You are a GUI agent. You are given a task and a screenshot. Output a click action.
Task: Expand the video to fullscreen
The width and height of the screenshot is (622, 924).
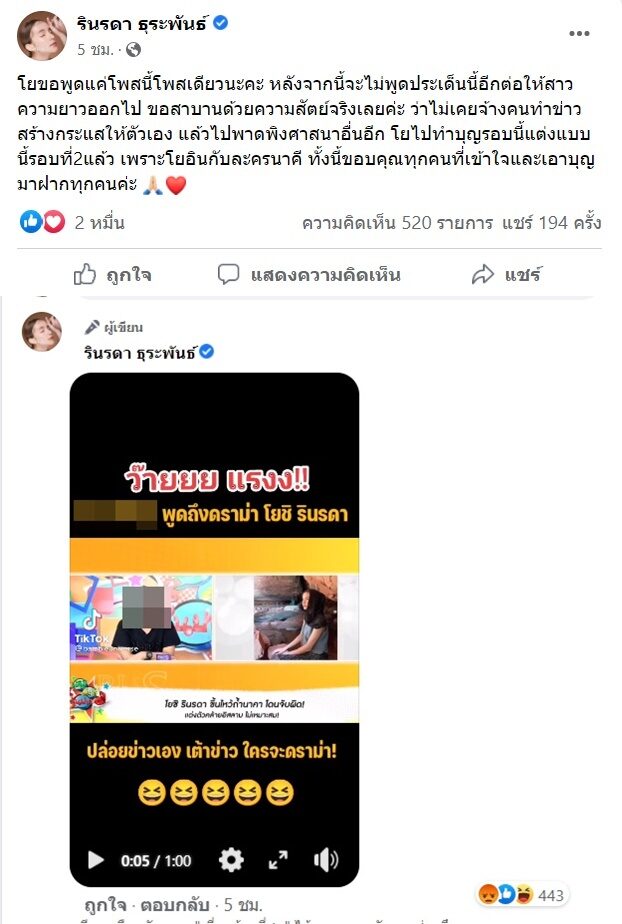tap(278, 860)
